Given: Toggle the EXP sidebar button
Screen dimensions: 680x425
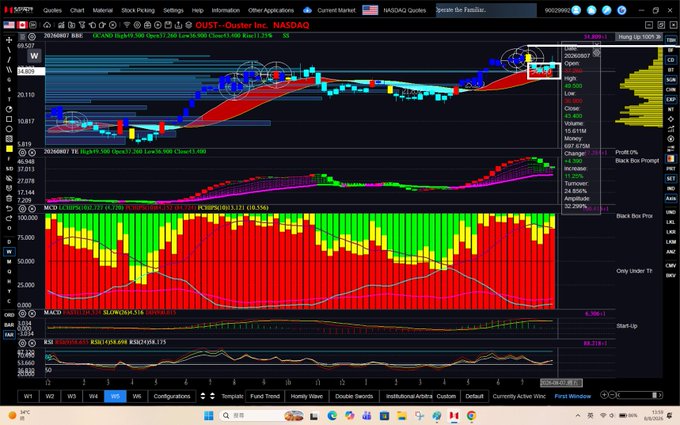Looking at the screenshot, I should [x=670, y=99].
